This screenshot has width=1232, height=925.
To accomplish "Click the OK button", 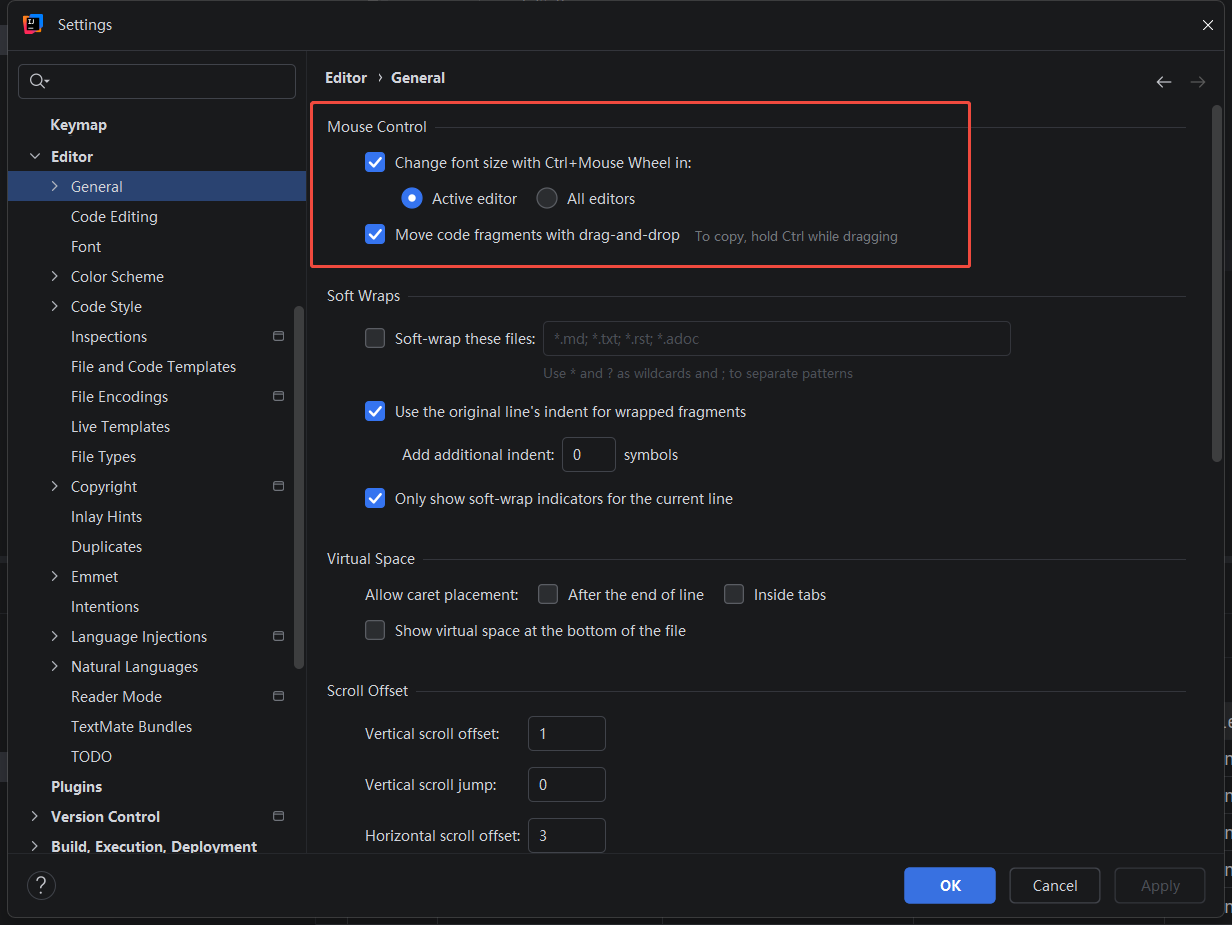I will (x=950, y=885).
